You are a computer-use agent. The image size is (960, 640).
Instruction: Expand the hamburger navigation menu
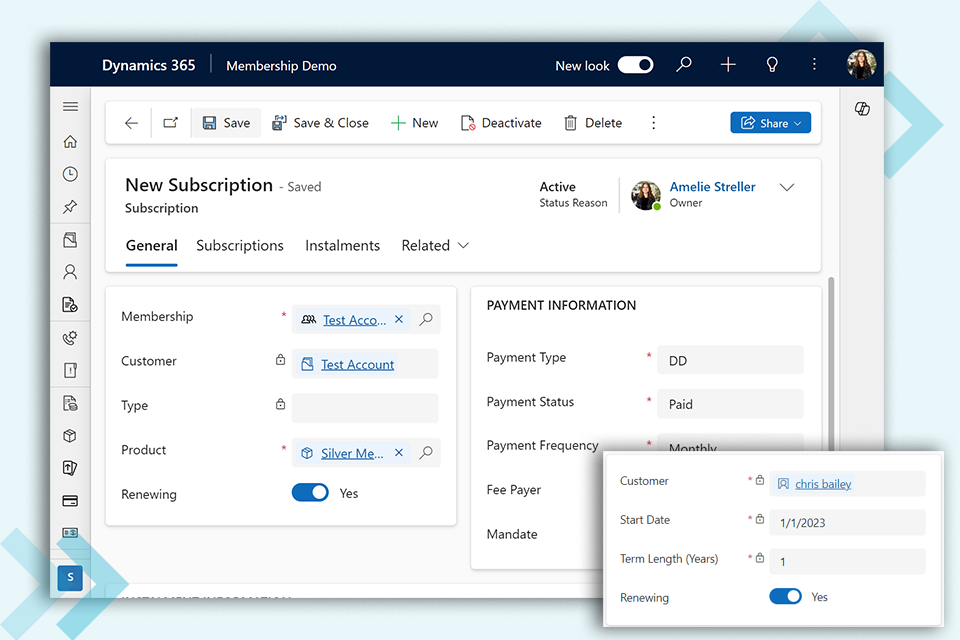coord(70,107)
